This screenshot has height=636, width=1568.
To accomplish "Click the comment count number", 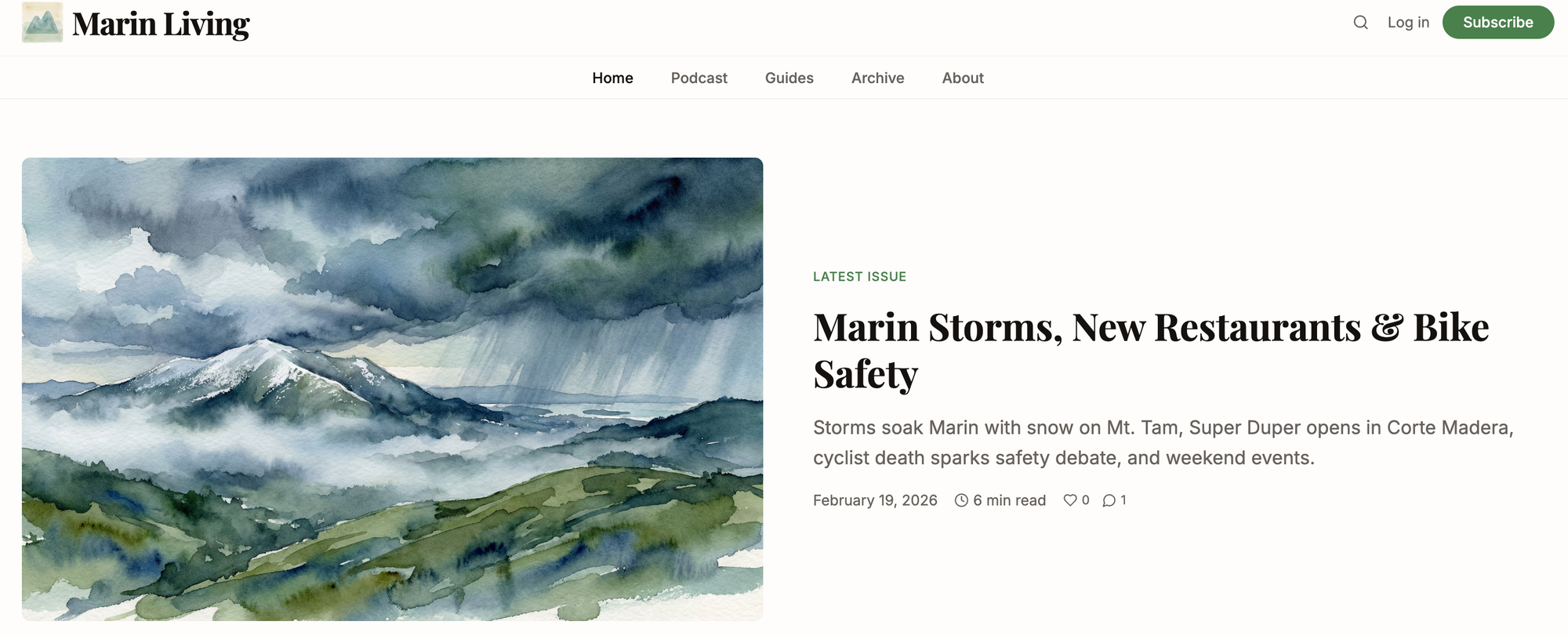I will click(1123, 500).
